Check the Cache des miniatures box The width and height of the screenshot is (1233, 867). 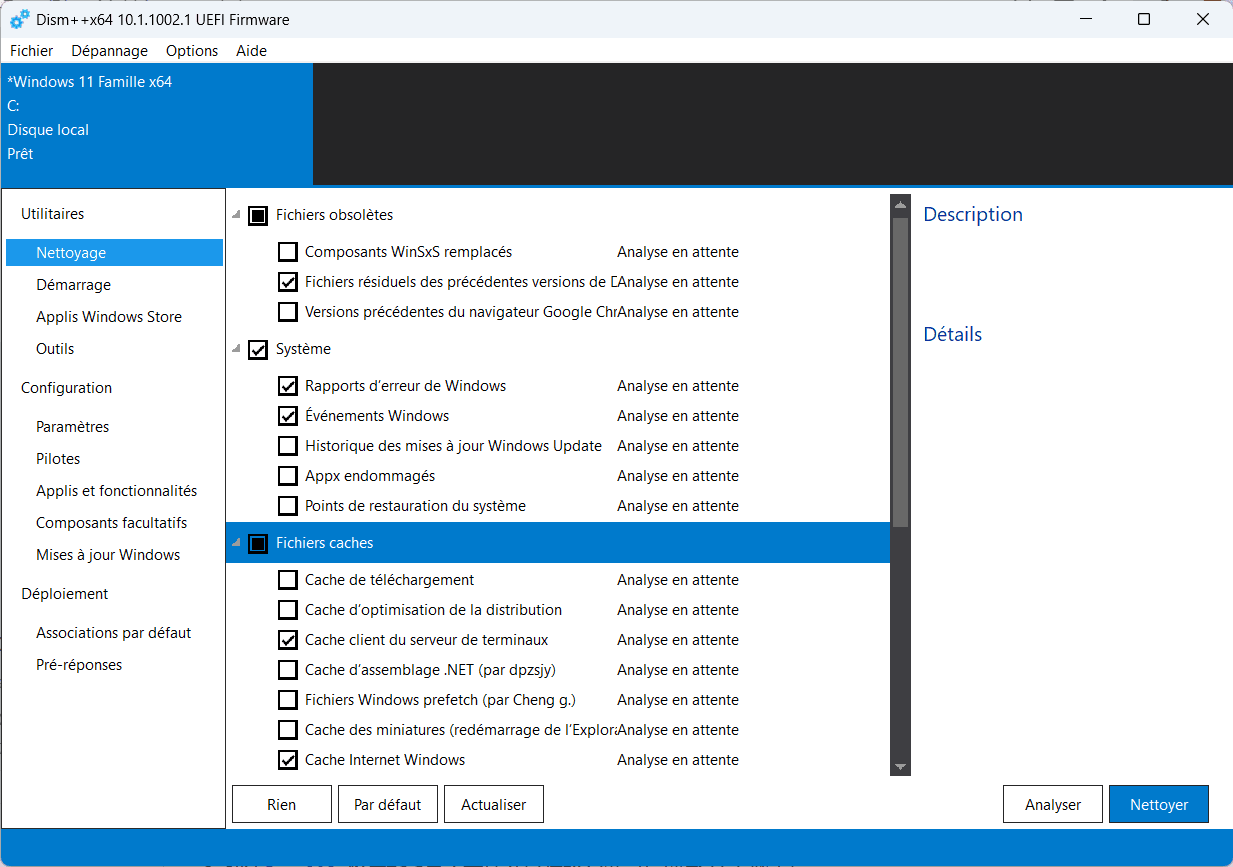(x=288, y=730)
